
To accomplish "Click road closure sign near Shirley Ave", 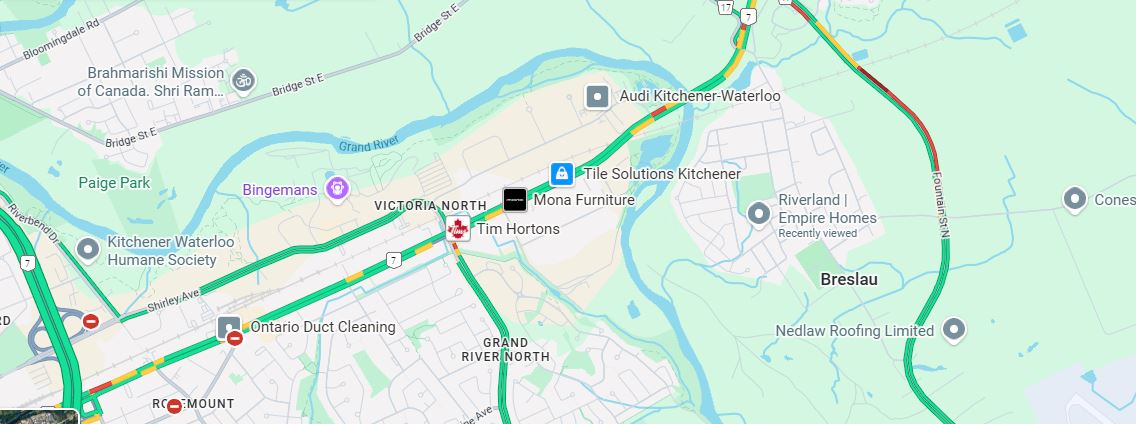I will coord(91,320).
